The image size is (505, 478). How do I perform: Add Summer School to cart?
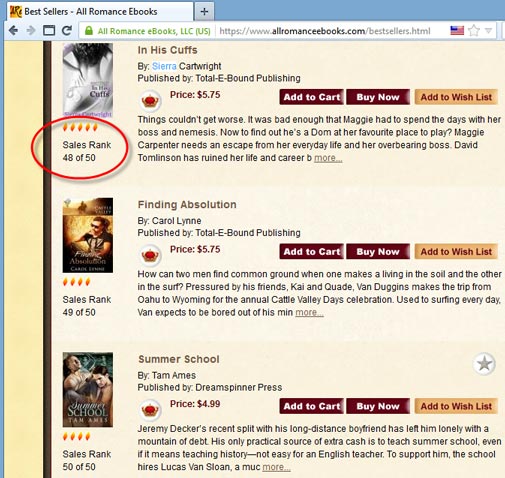[x=311, y=406]
